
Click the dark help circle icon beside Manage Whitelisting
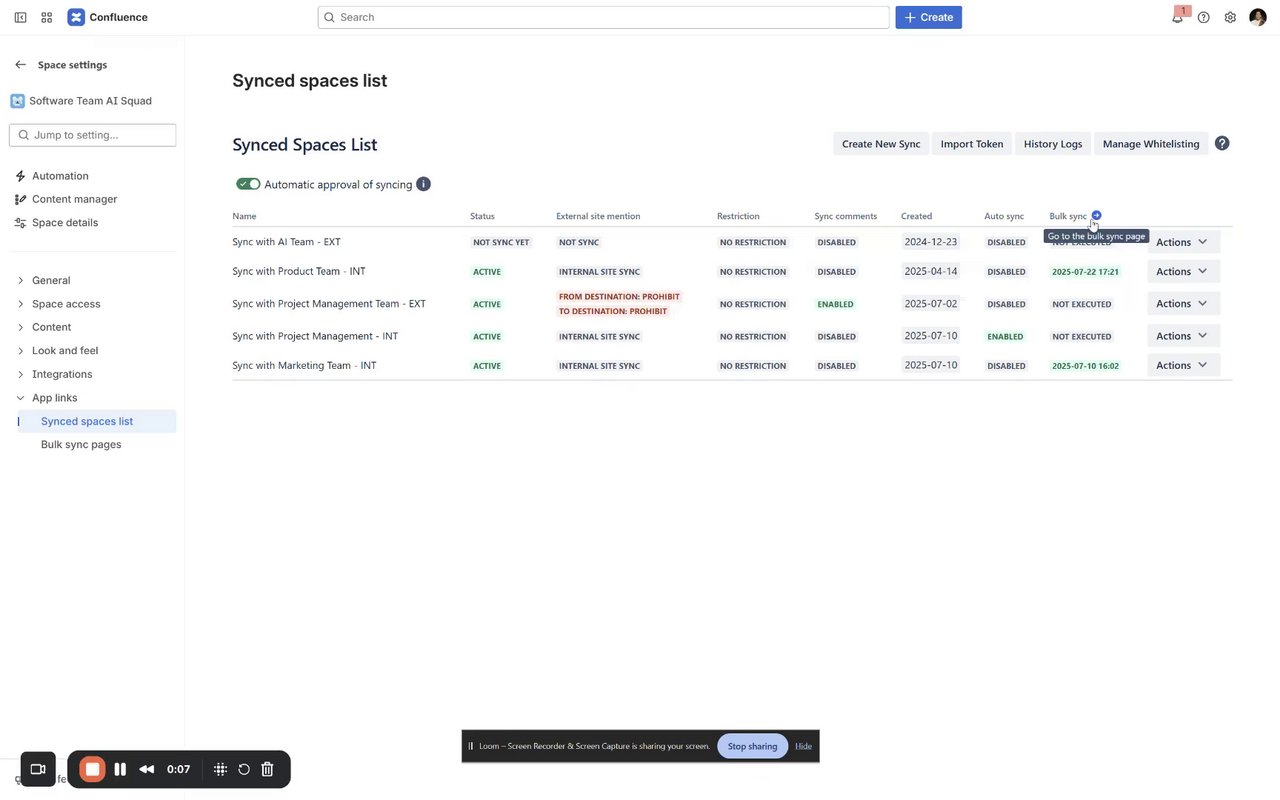pyautogui.click(x=1222, y=143)
